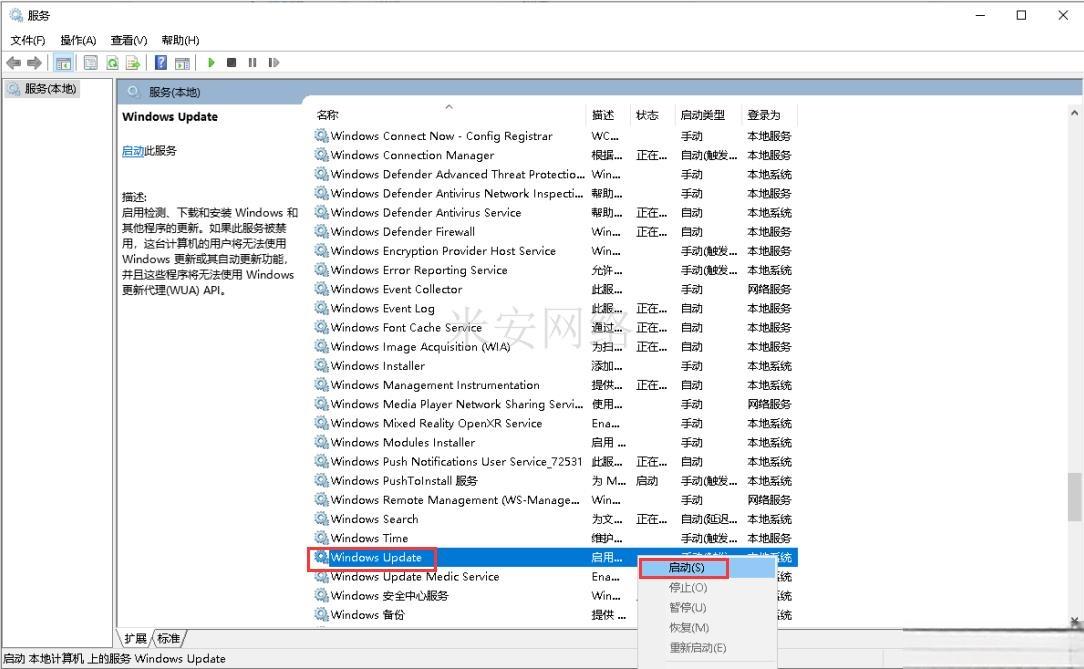Open the 查看(V) menu
The image size is (1084, 669).
coord(129,40)
